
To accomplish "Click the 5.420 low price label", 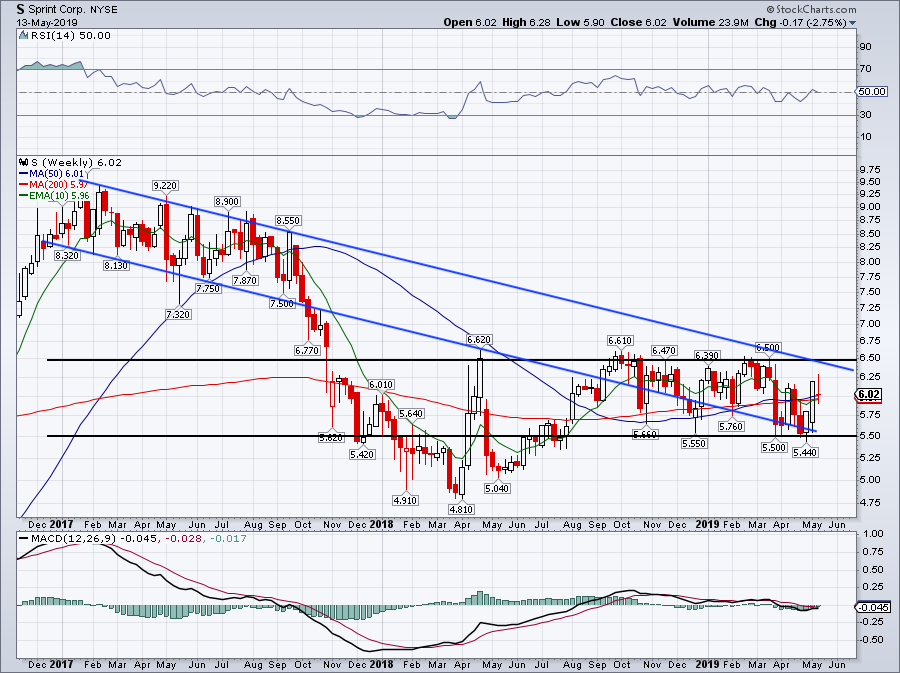I will point(362,454).
